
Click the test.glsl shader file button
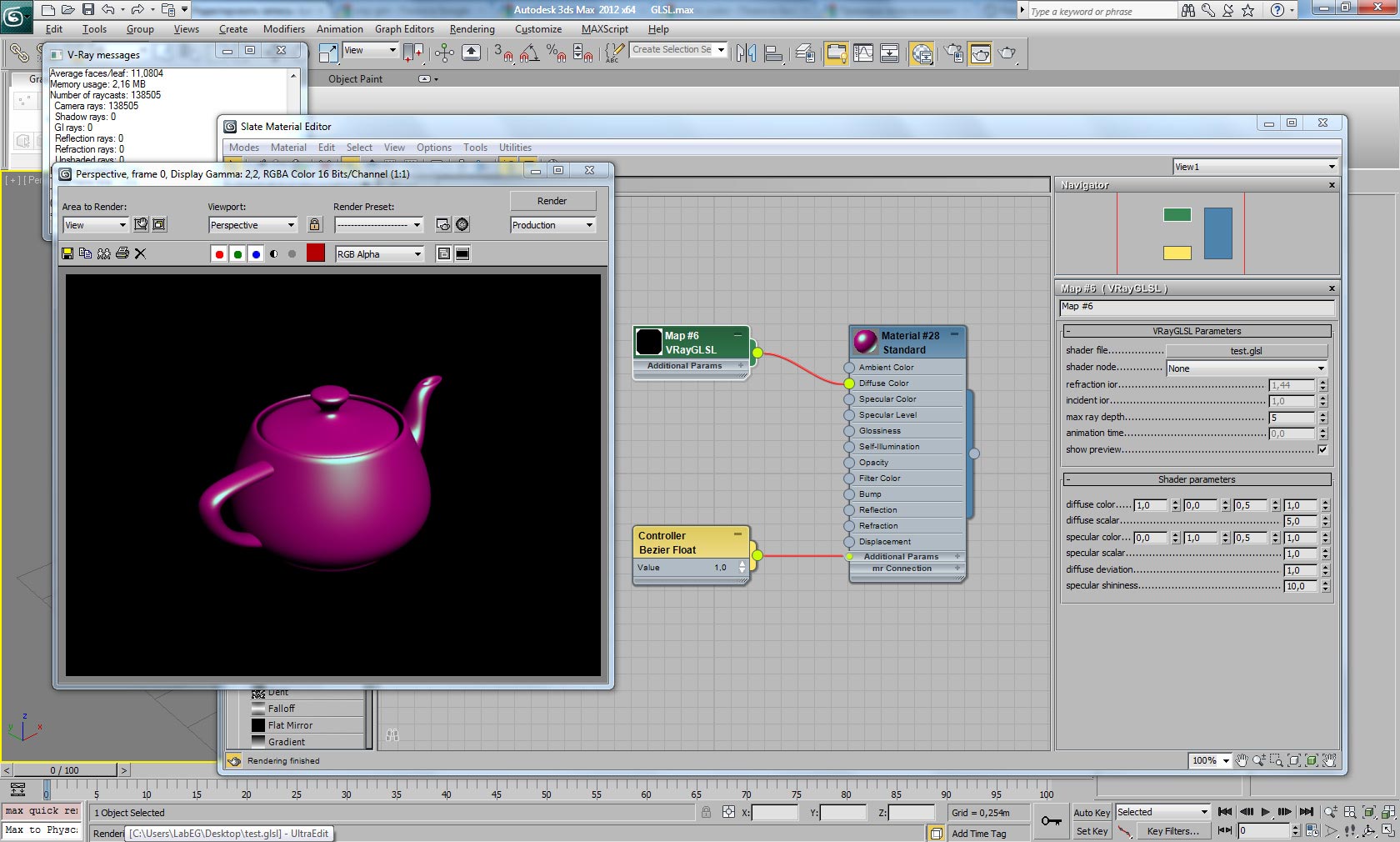tap(1246, 351)
